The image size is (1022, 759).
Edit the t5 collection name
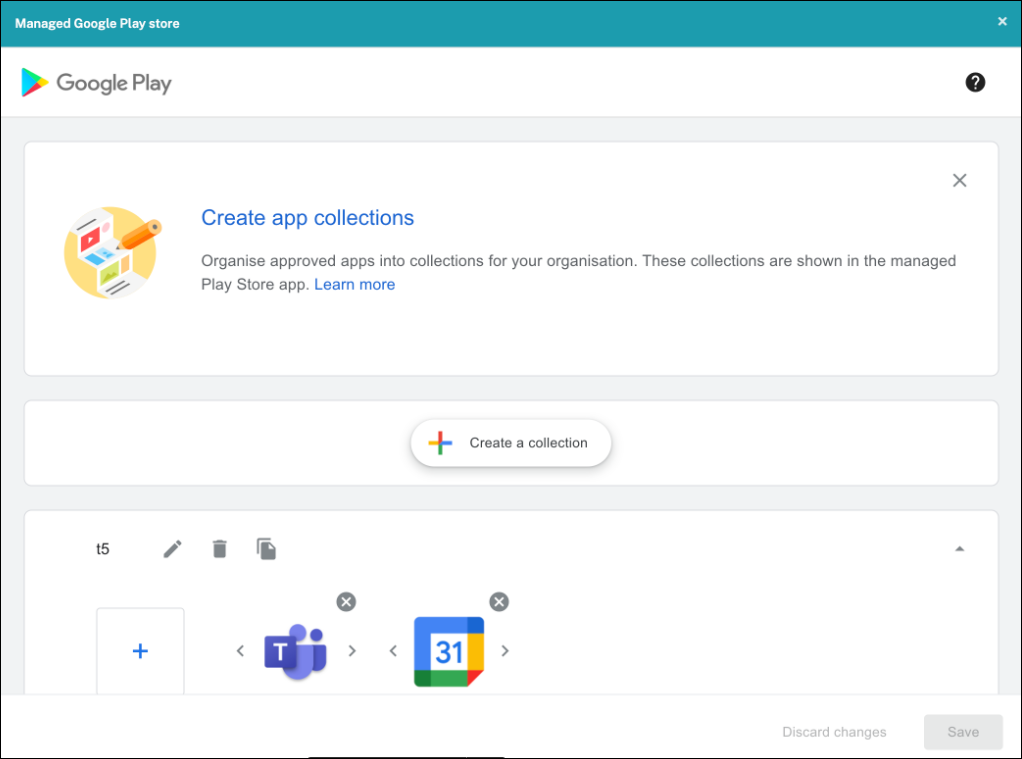point(173,549)
